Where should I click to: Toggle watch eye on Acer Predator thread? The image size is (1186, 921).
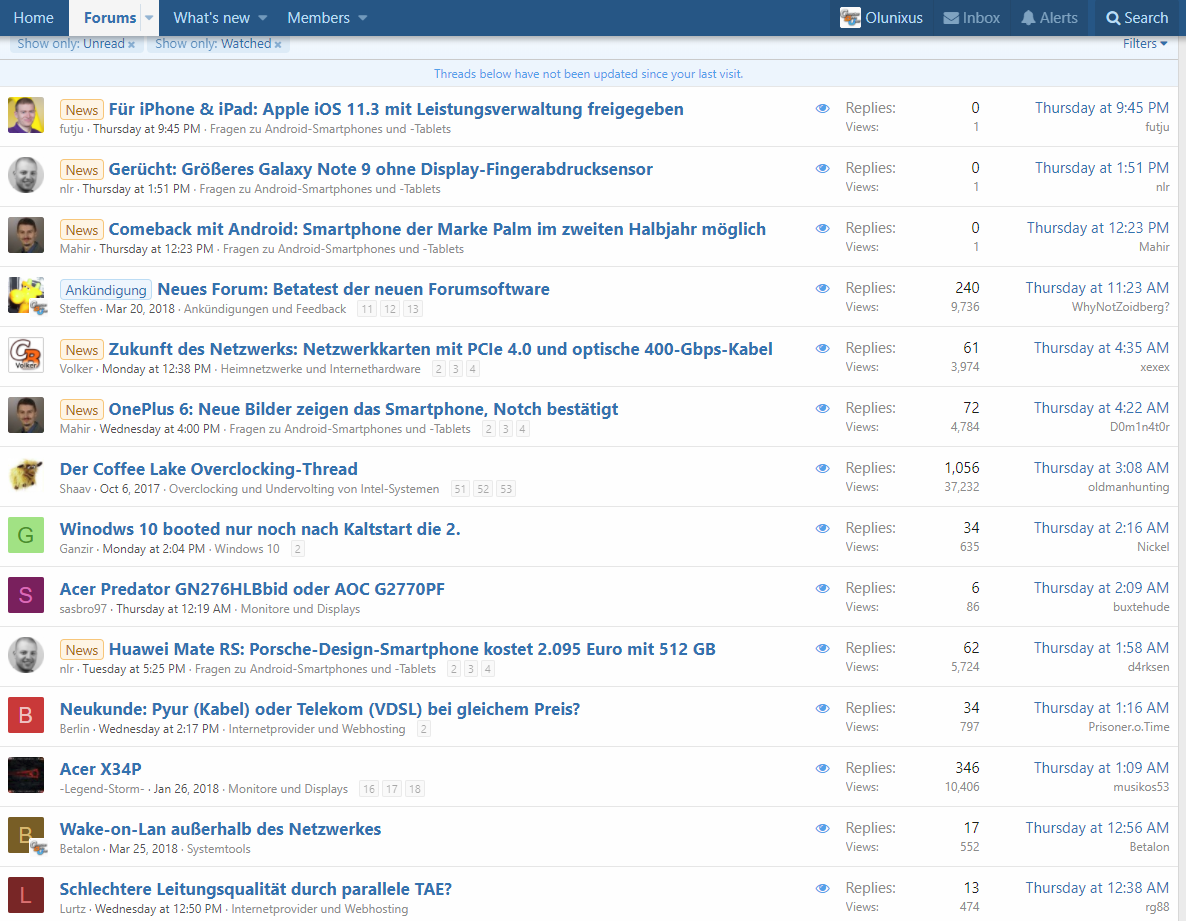pyautogui.click(x=823, y=588)
